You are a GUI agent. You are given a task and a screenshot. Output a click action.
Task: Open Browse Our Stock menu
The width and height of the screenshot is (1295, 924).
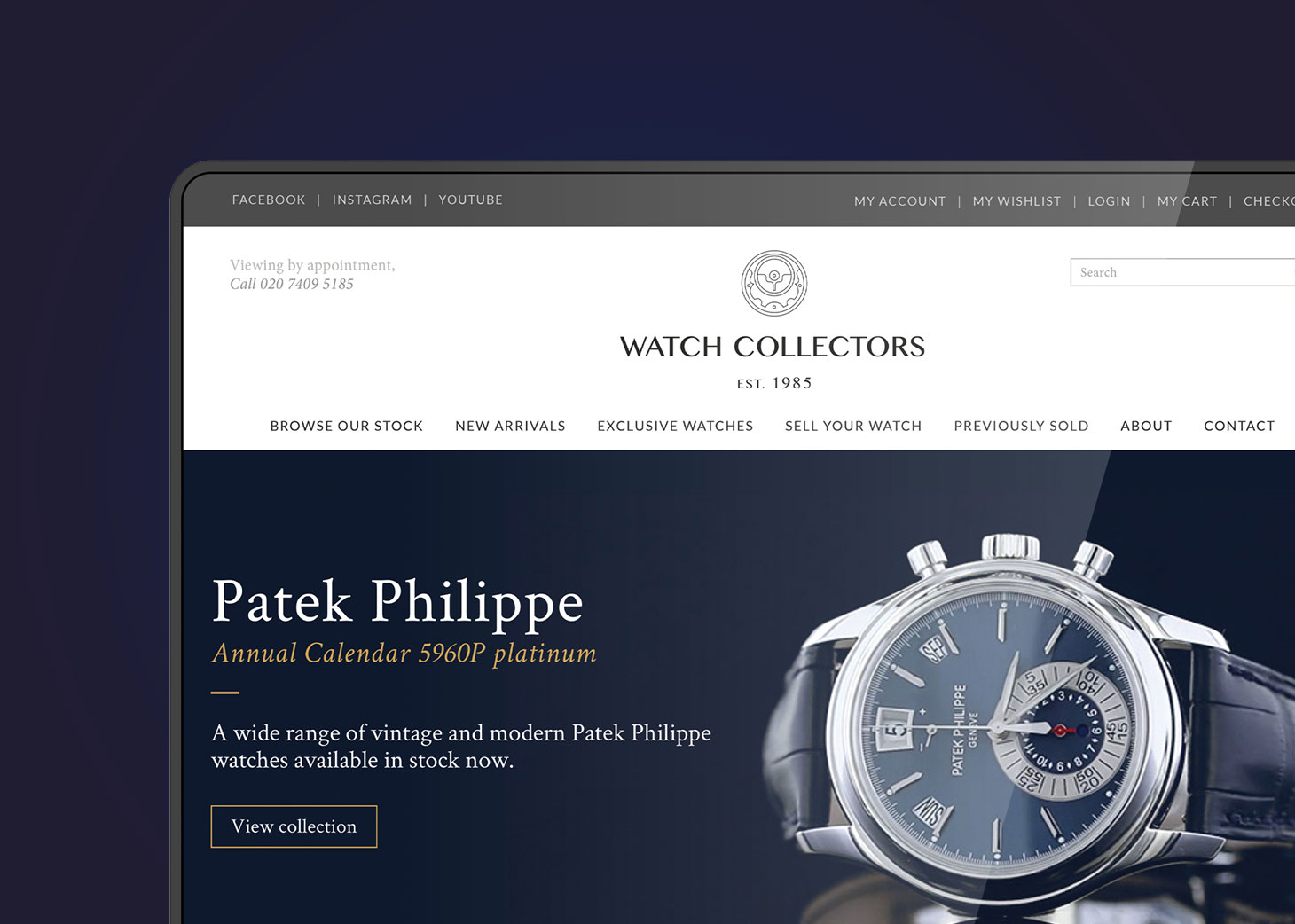click(347, 426)
